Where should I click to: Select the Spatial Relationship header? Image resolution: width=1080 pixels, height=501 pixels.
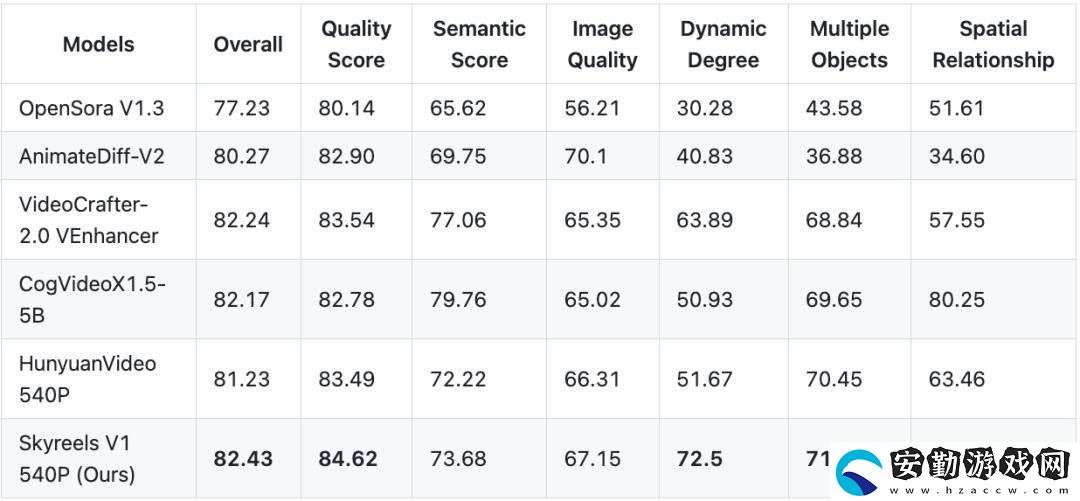[x=993, y=44]
